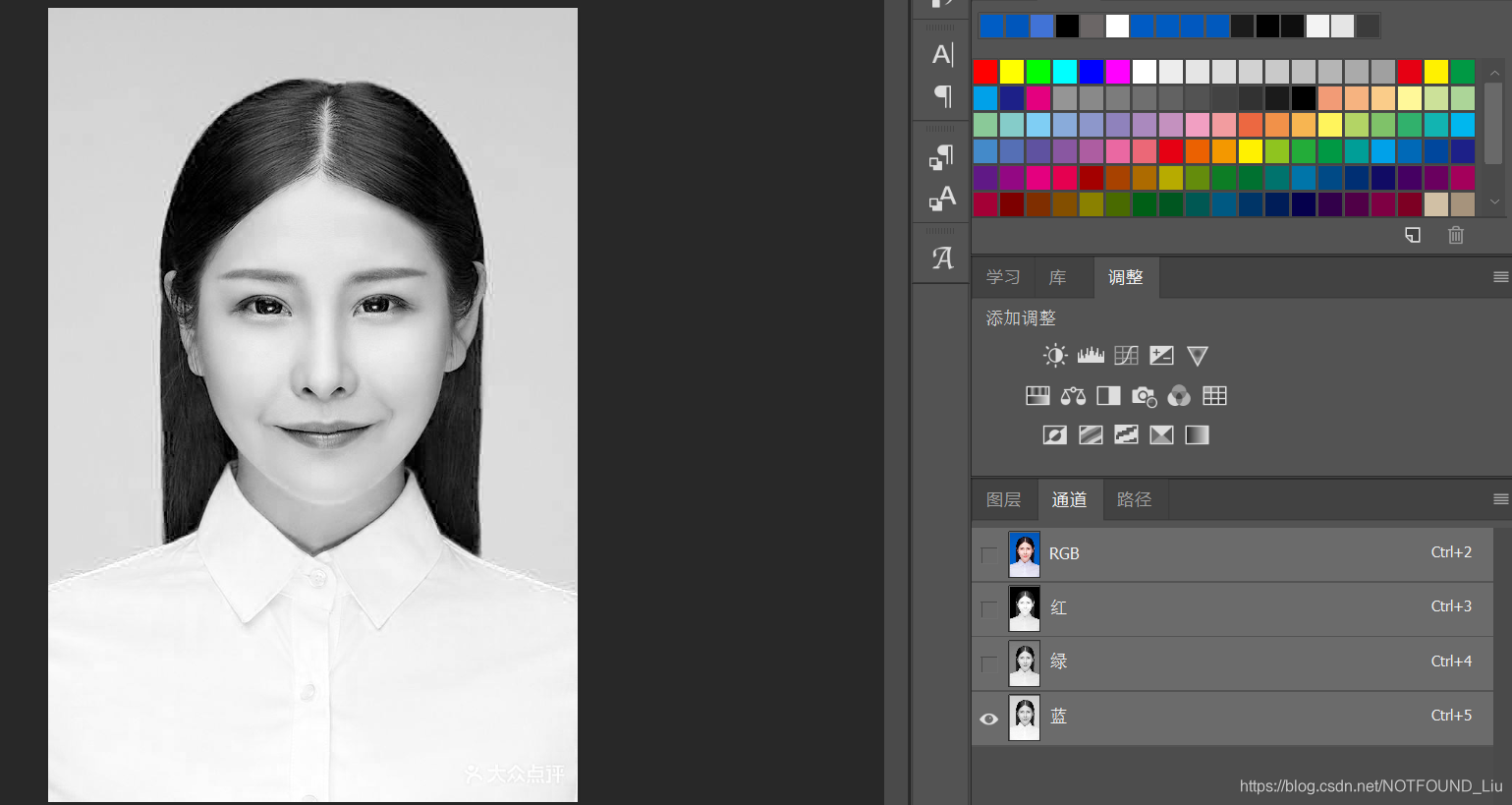Add a Color Balance adjustment

click(1073, 396)
